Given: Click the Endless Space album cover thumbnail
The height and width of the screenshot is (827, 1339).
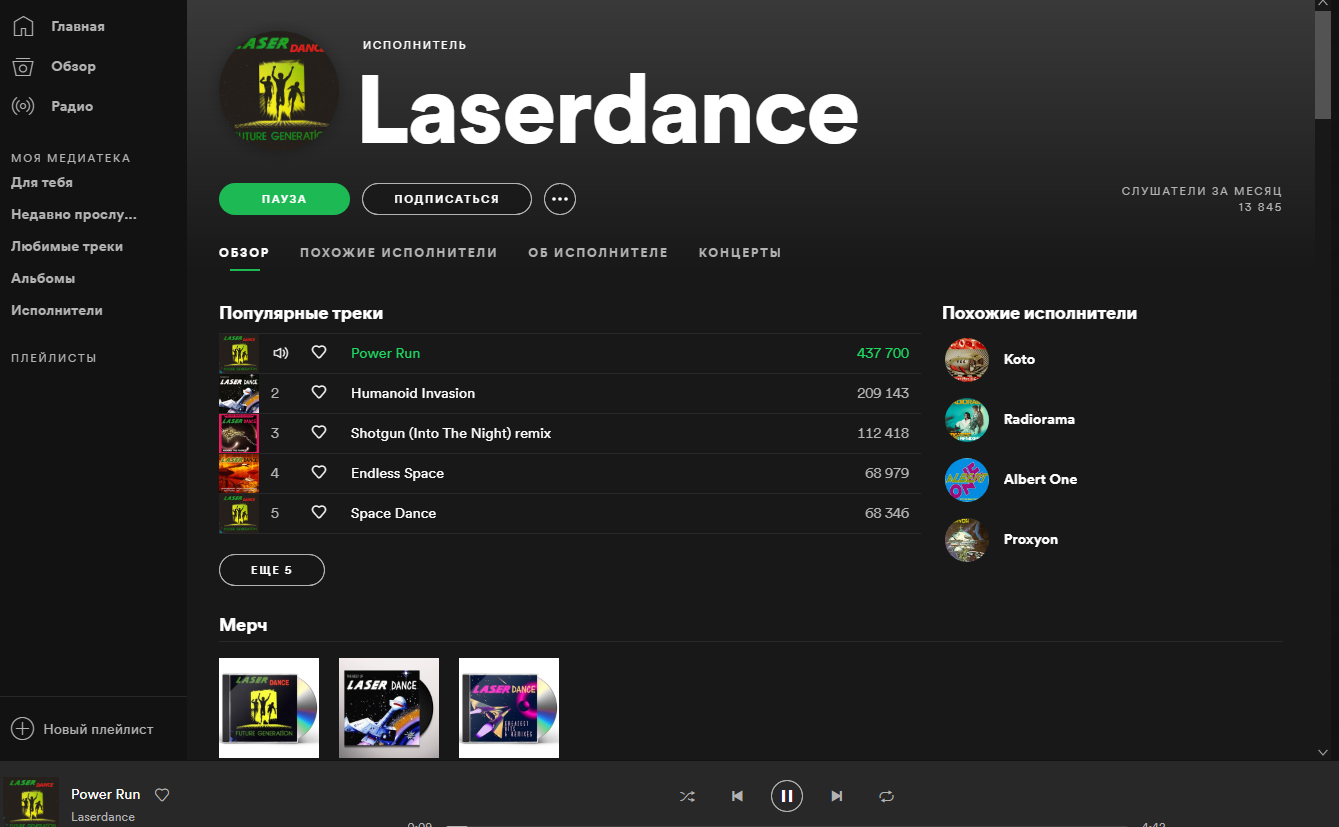Looking at the screenshot, I should tap(239, 473).
